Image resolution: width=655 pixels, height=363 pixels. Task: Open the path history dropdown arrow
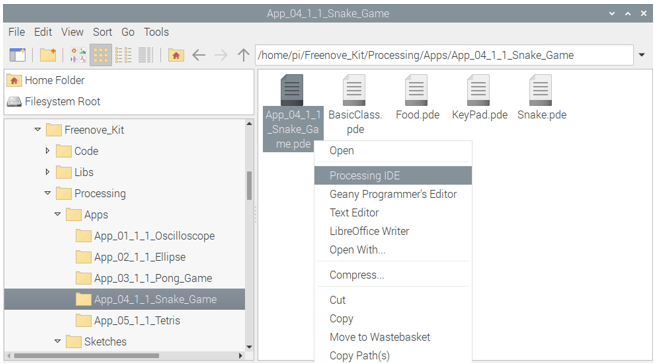[x=642, y=55]
